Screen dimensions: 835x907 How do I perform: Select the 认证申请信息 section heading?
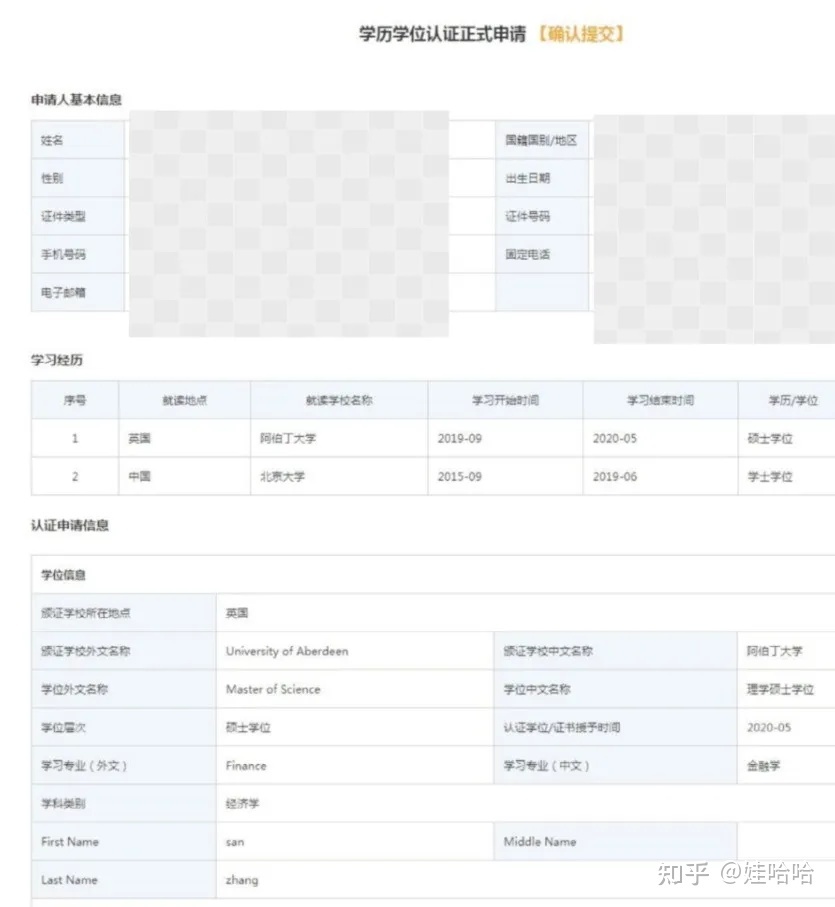pos(70,525)
